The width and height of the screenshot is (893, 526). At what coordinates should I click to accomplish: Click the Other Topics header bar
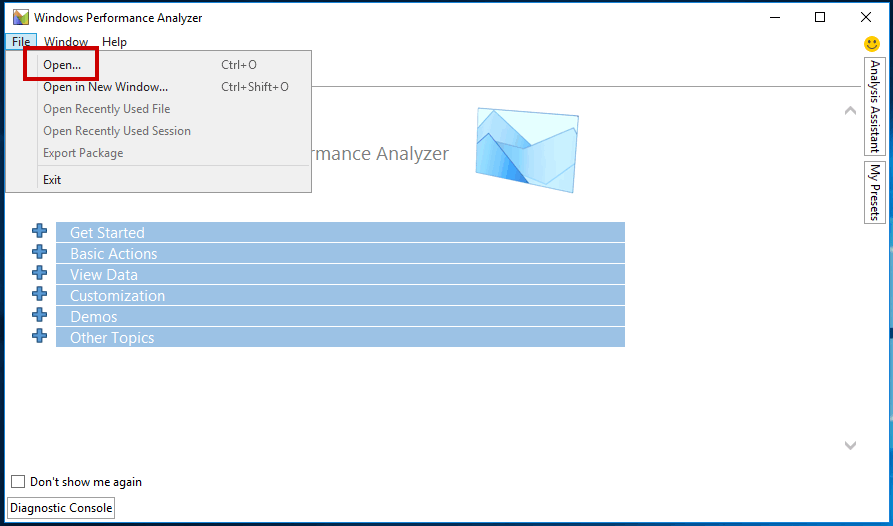pyautogui.click(x=340, y=337)
